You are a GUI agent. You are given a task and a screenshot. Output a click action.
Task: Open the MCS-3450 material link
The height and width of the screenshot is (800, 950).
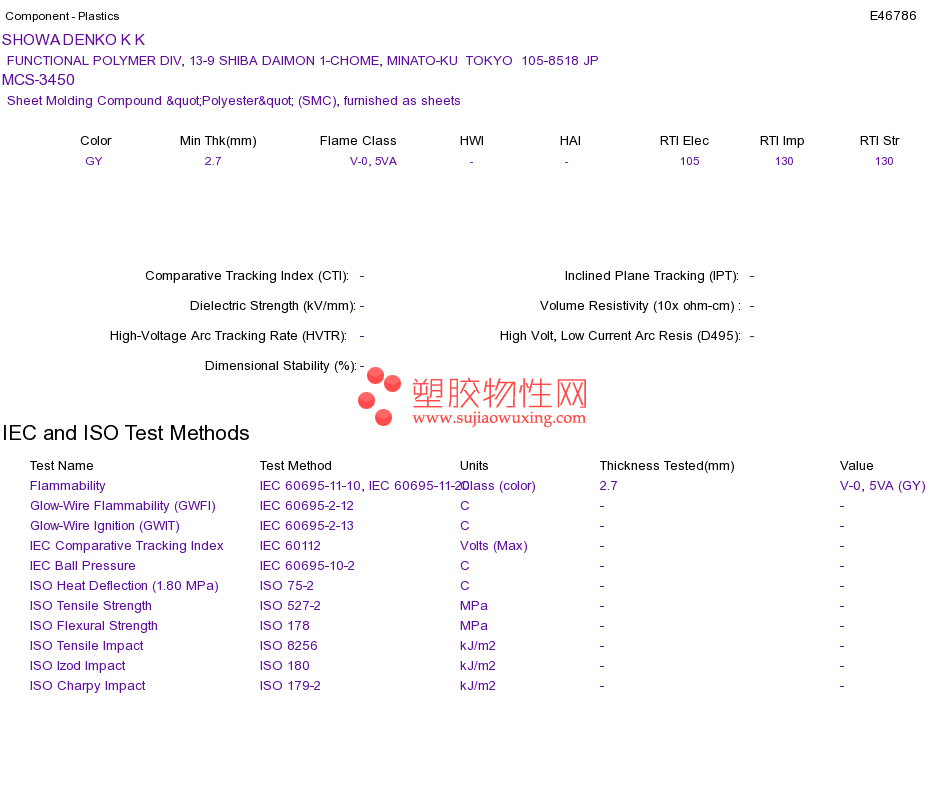38,80
